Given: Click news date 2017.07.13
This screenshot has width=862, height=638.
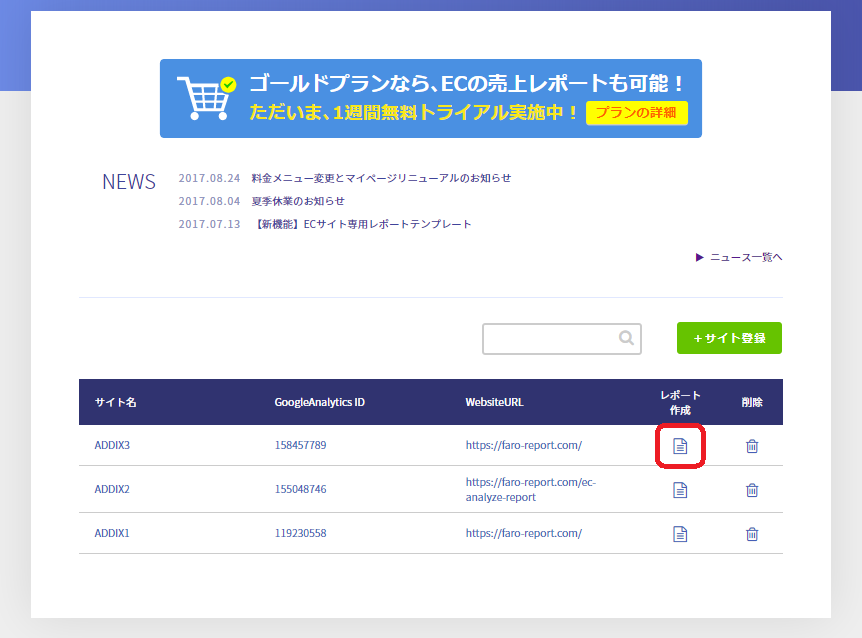Looking at the screenshot, I should pyautogui.click(x=209, y=224).
